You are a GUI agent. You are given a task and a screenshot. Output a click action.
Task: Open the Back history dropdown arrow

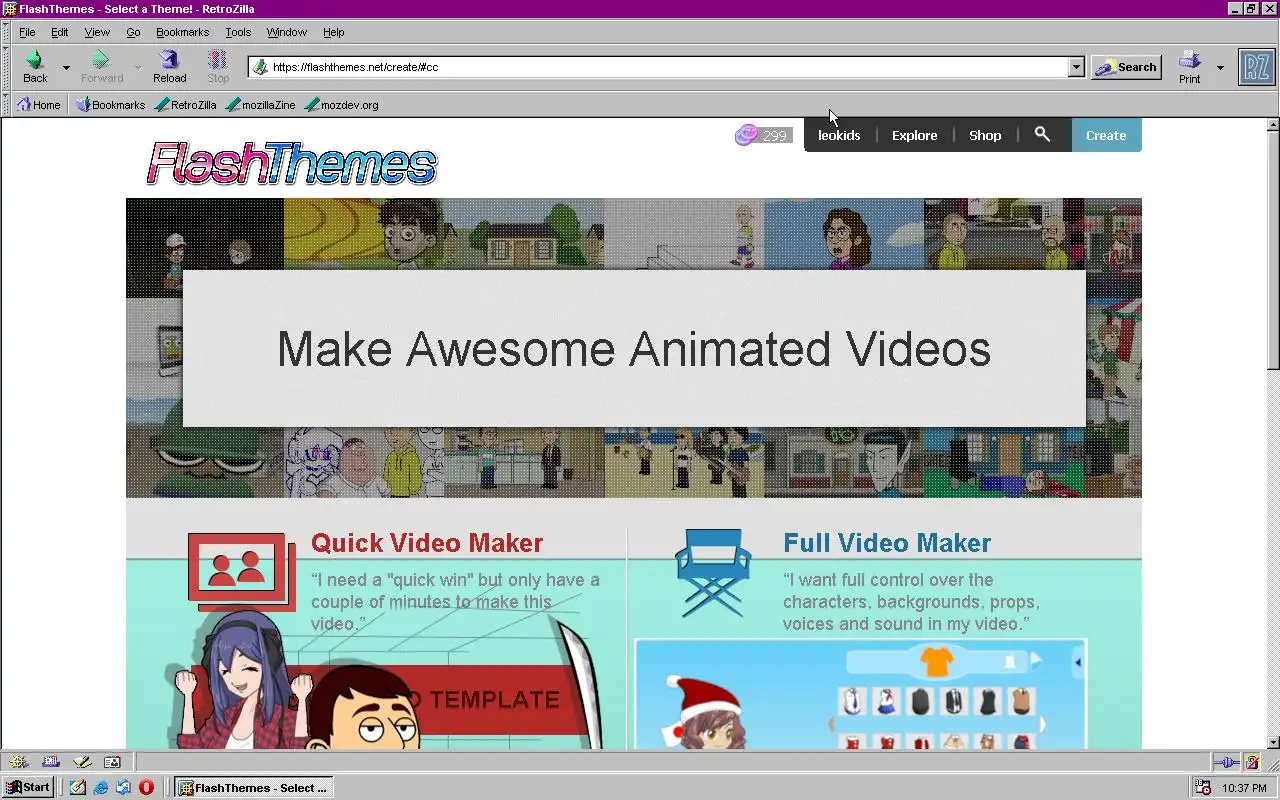[x=66, y=68]
